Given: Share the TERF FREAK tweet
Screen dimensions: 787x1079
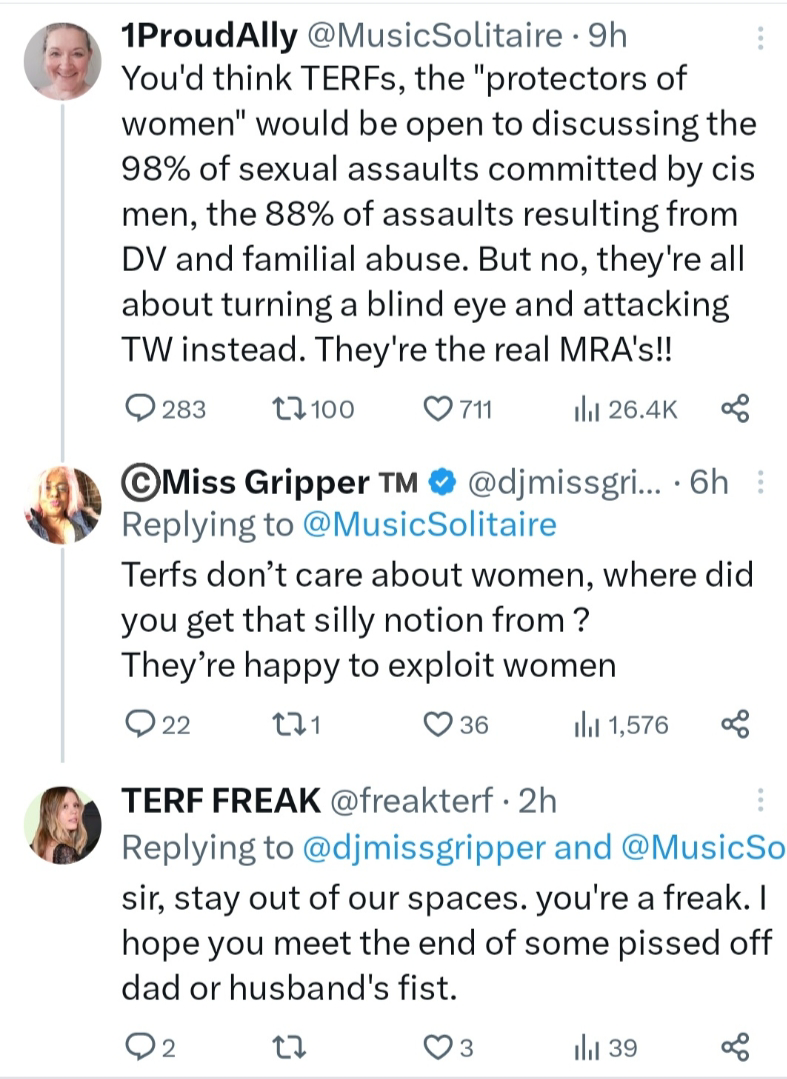Looking at the screenshot, I should 735,1047.
